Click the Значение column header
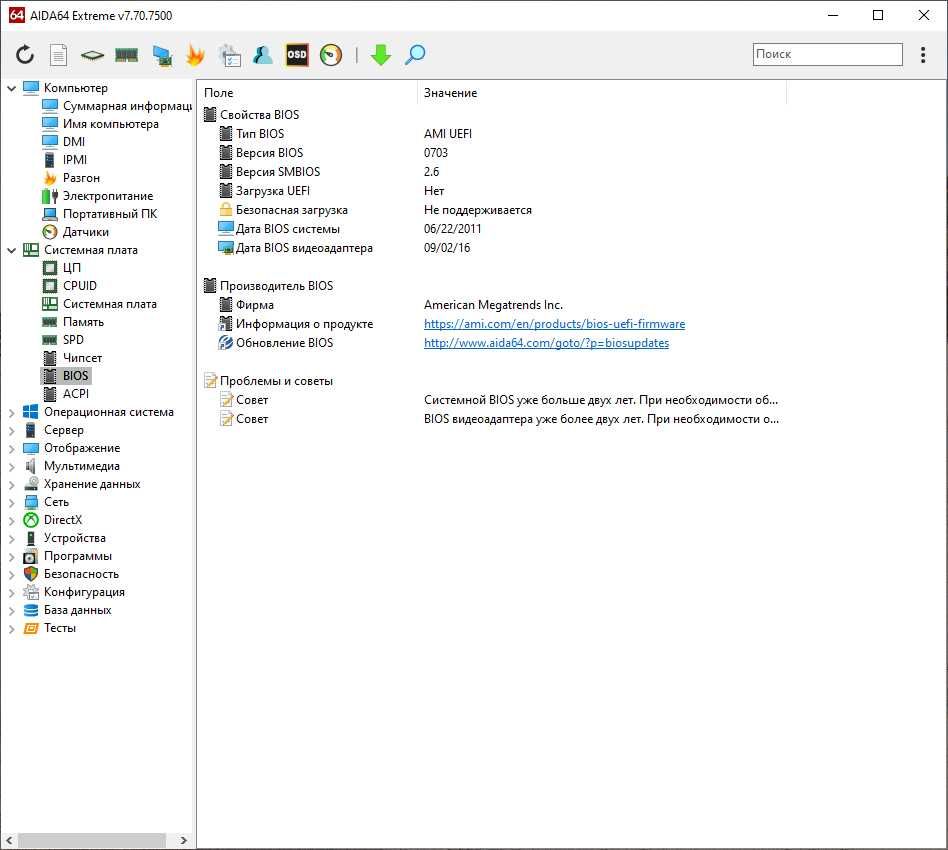Viewport: 948px width, 850px height. click(602, 93)
